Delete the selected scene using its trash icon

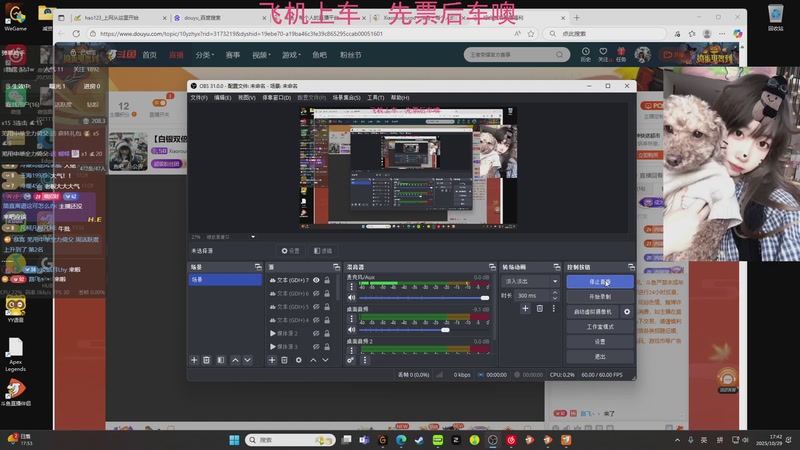pyautogui.click(x=207, y=360)
